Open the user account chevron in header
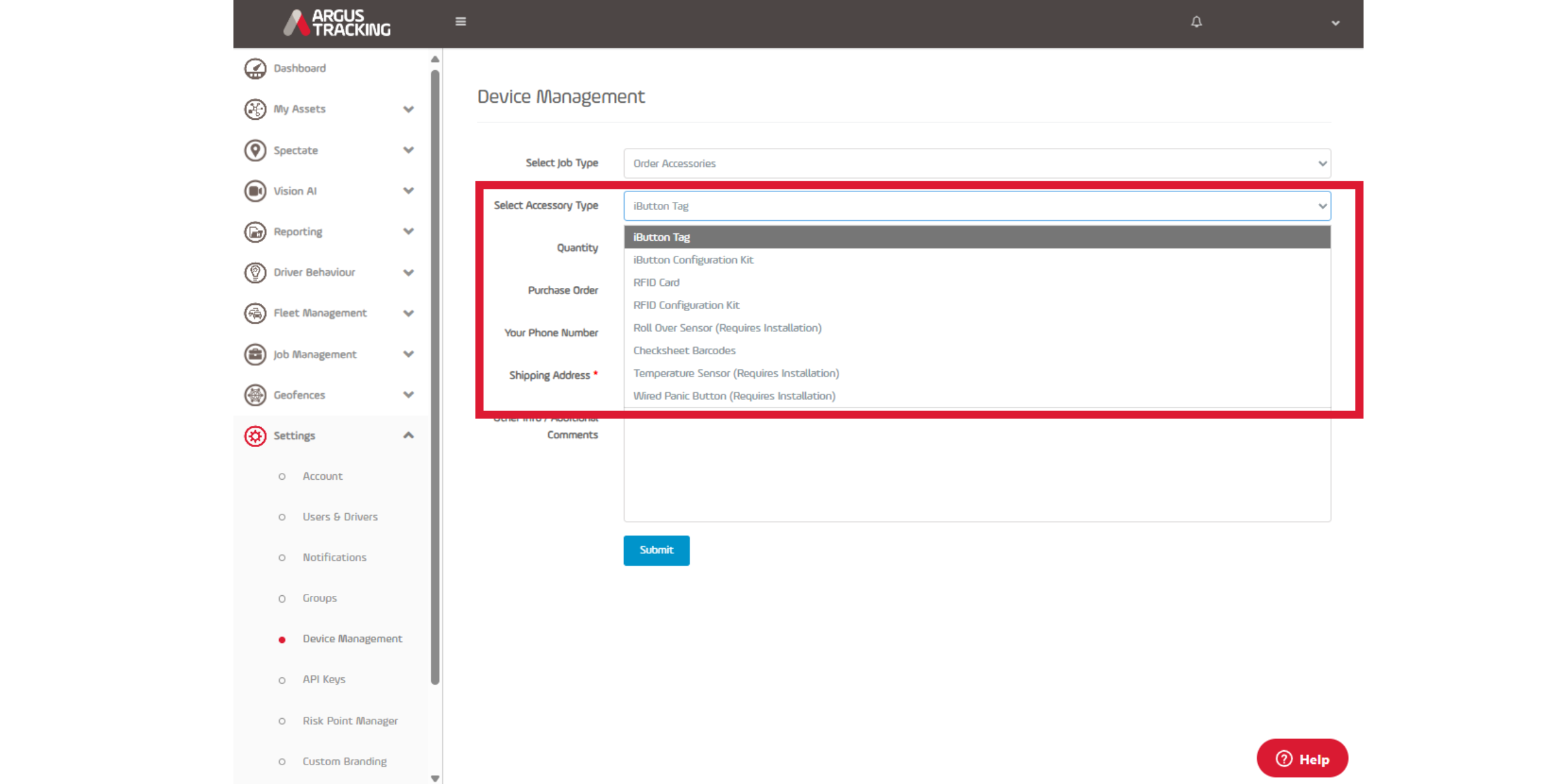1568x784 pixels. coord(1335,23)
